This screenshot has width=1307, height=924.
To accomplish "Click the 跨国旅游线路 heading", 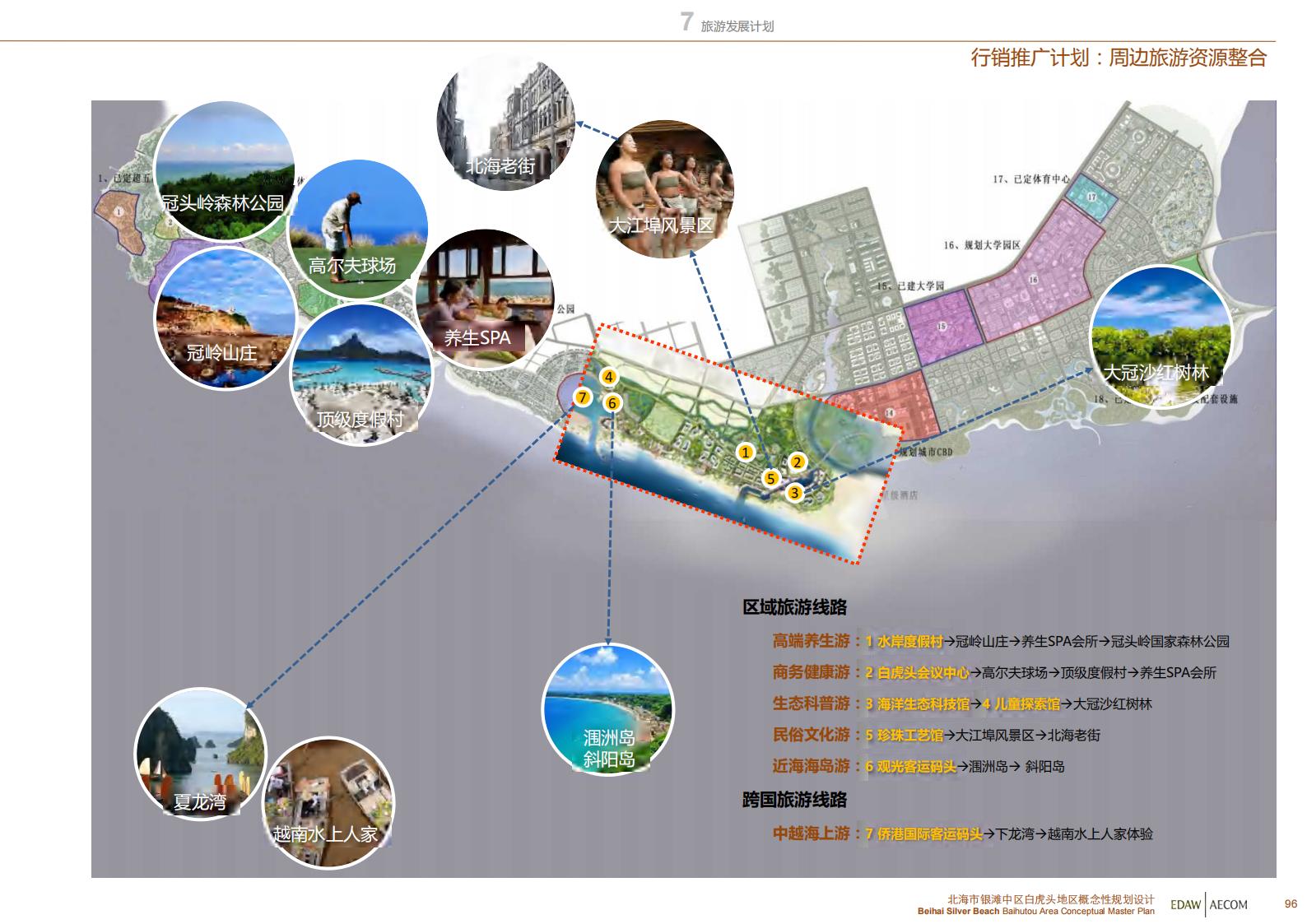I will click(x=794, y=799).
